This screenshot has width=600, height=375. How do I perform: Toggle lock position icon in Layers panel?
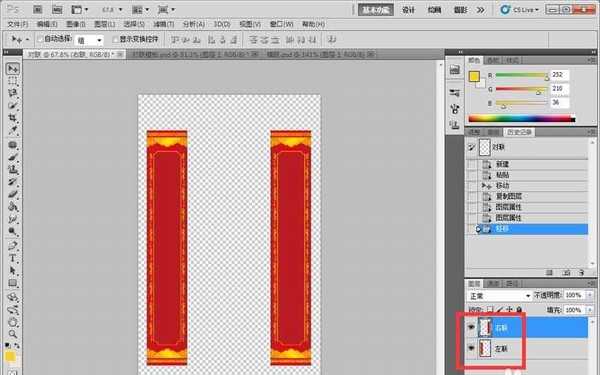pos(510,309)
